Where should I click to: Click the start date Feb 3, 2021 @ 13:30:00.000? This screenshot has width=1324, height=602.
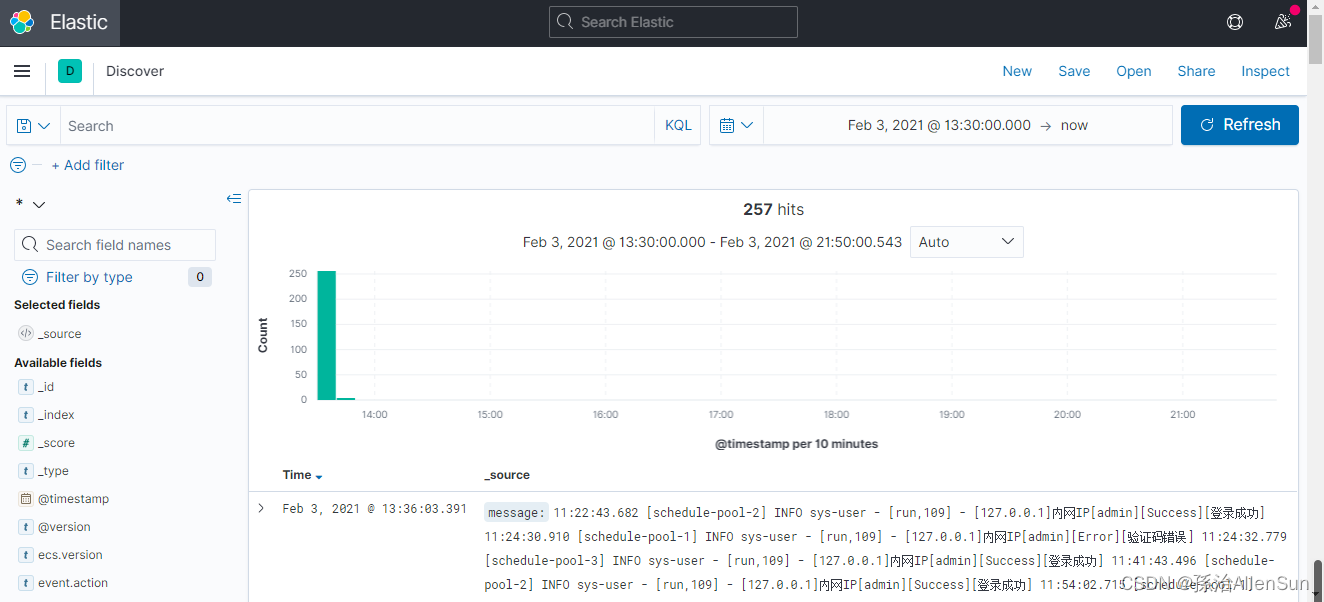pos(939,125)
